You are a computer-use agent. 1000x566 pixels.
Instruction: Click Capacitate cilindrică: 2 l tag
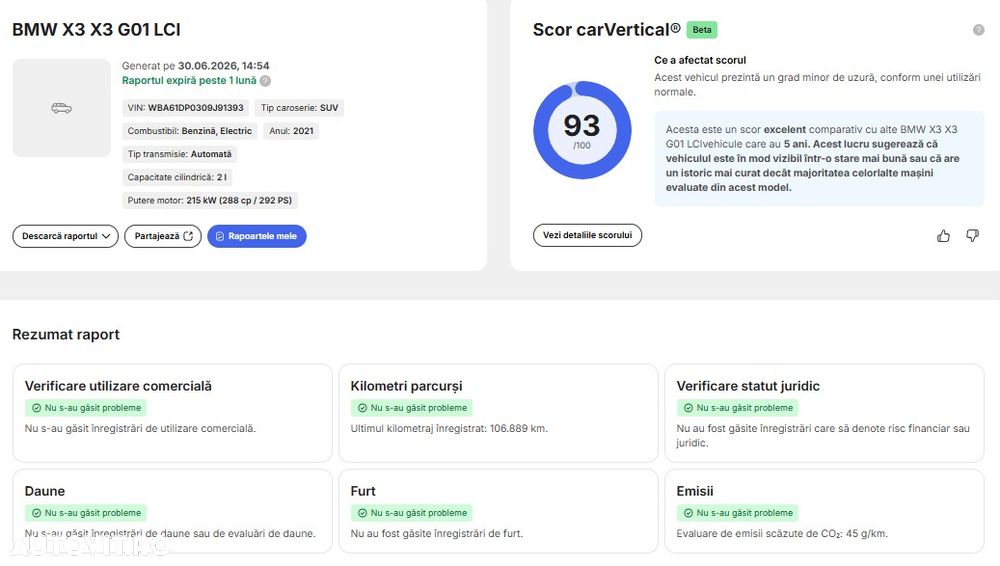pyautogui.click(x=177, y=177)
